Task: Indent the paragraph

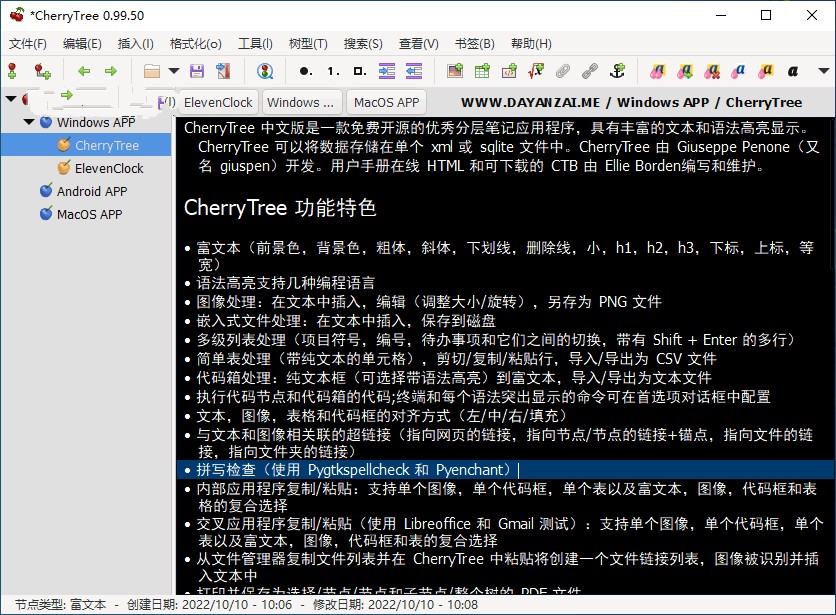Action: coord(387,70)
